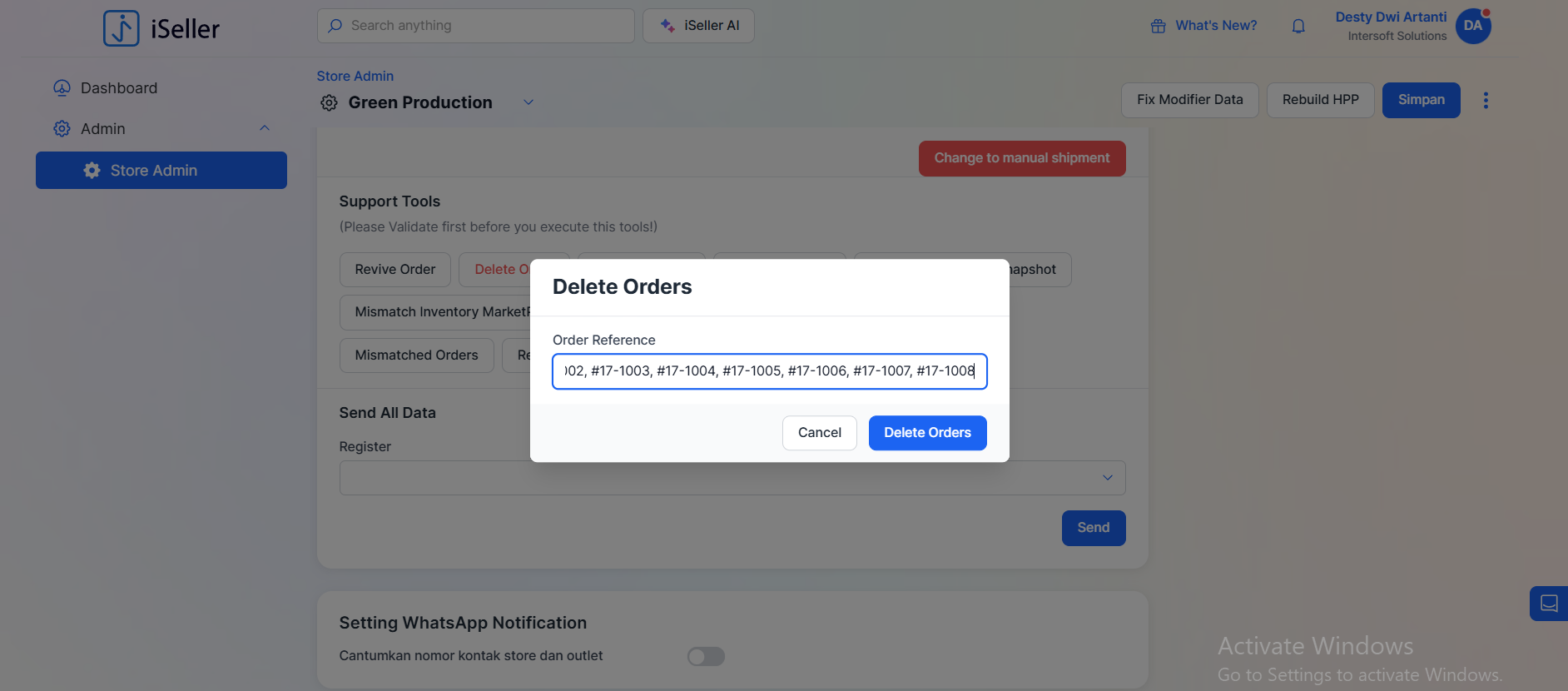Cancel the Delete Orders dialog
Viewport: 1568px width, 691px height.
pos(819,433)
